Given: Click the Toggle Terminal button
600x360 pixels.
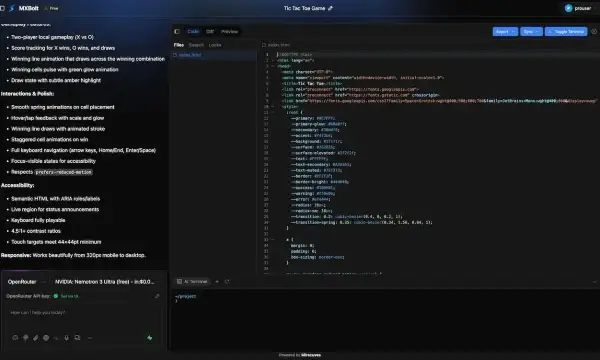Looking at the screenshot, I should click(566, 31).
